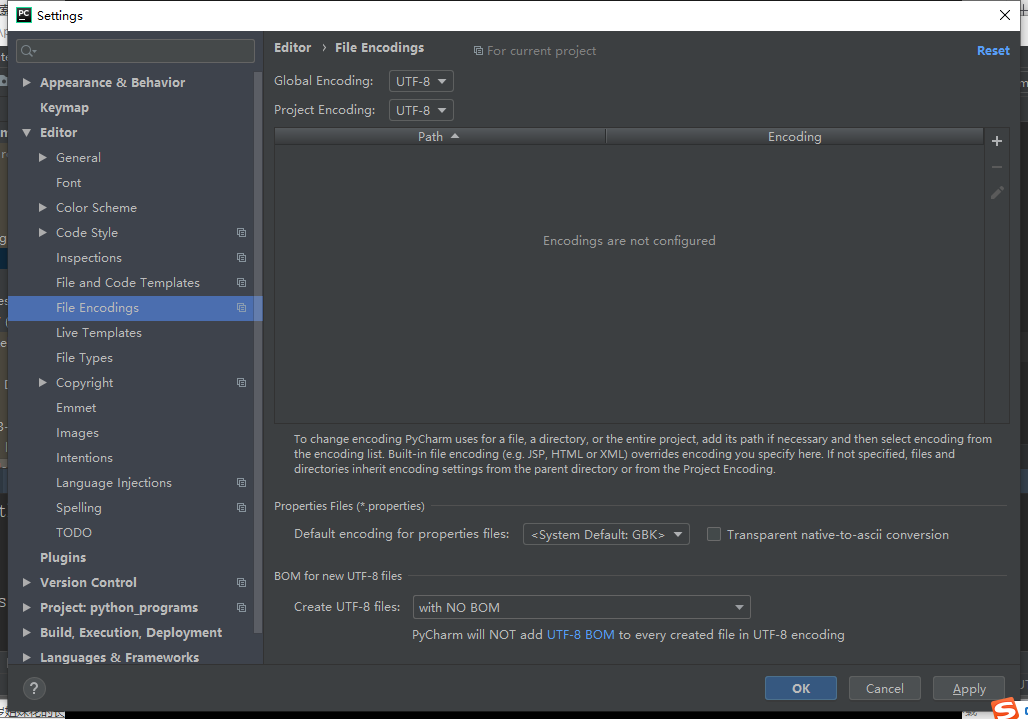Open the Project Encoding dropdown

pyautogui.click(x=421, y=110)
